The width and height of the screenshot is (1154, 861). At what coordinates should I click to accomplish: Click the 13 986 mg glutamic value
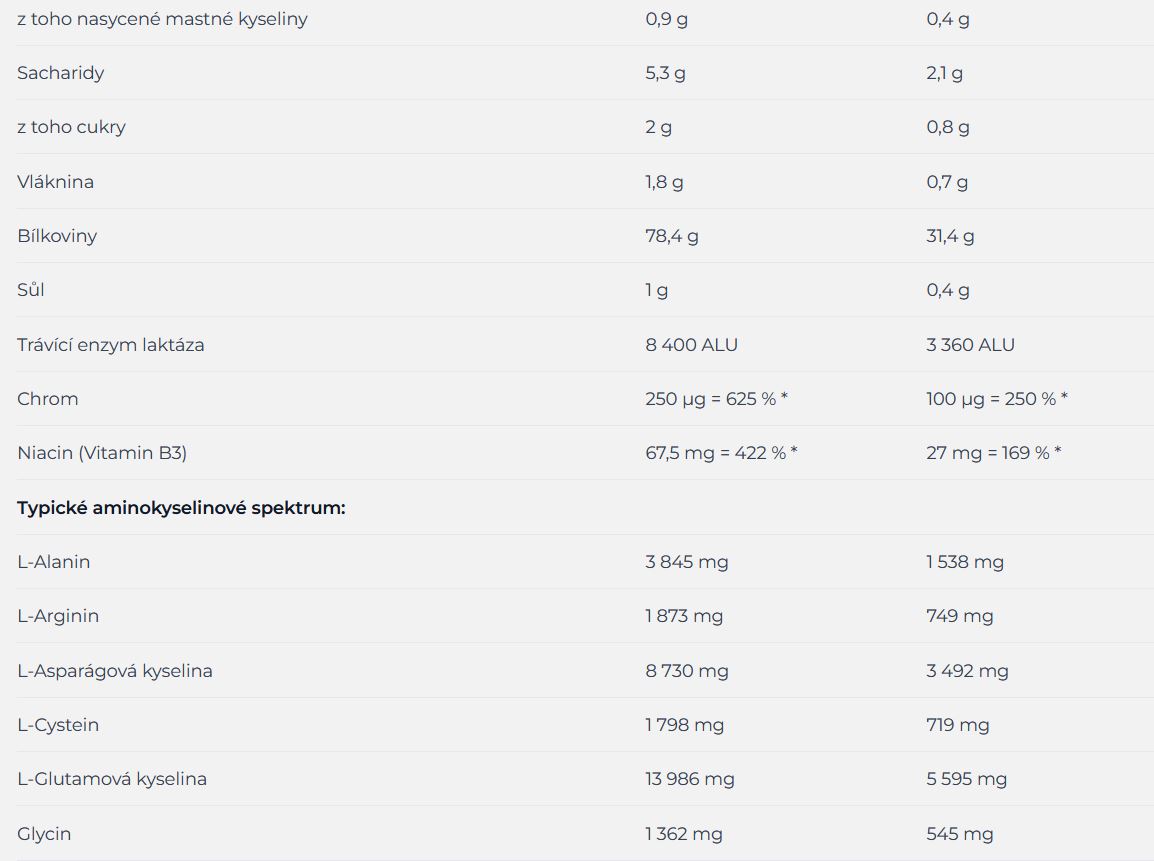[689, 779]
